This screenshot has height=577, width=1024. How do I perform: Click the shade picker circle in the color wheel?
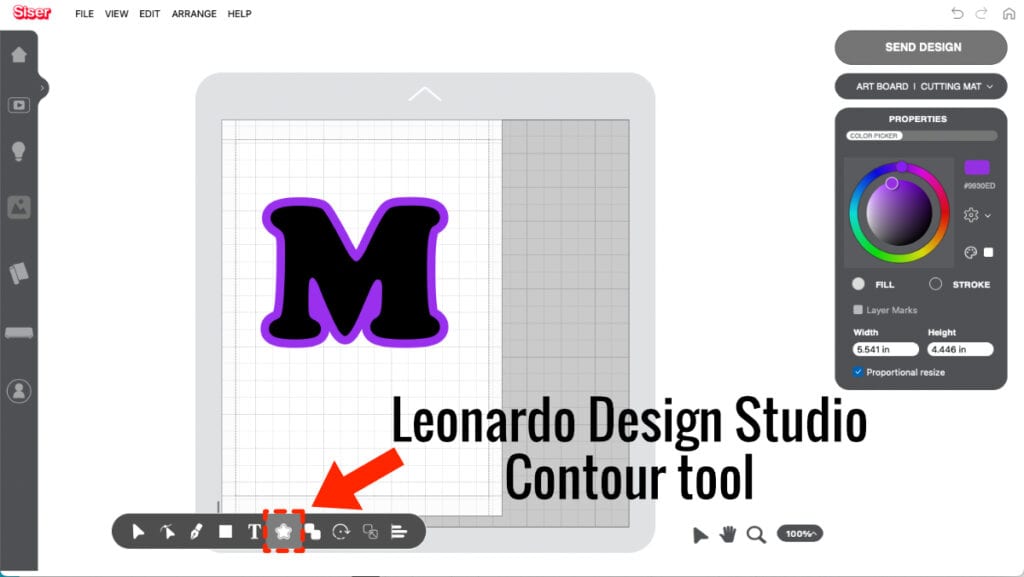click(891, 183)
